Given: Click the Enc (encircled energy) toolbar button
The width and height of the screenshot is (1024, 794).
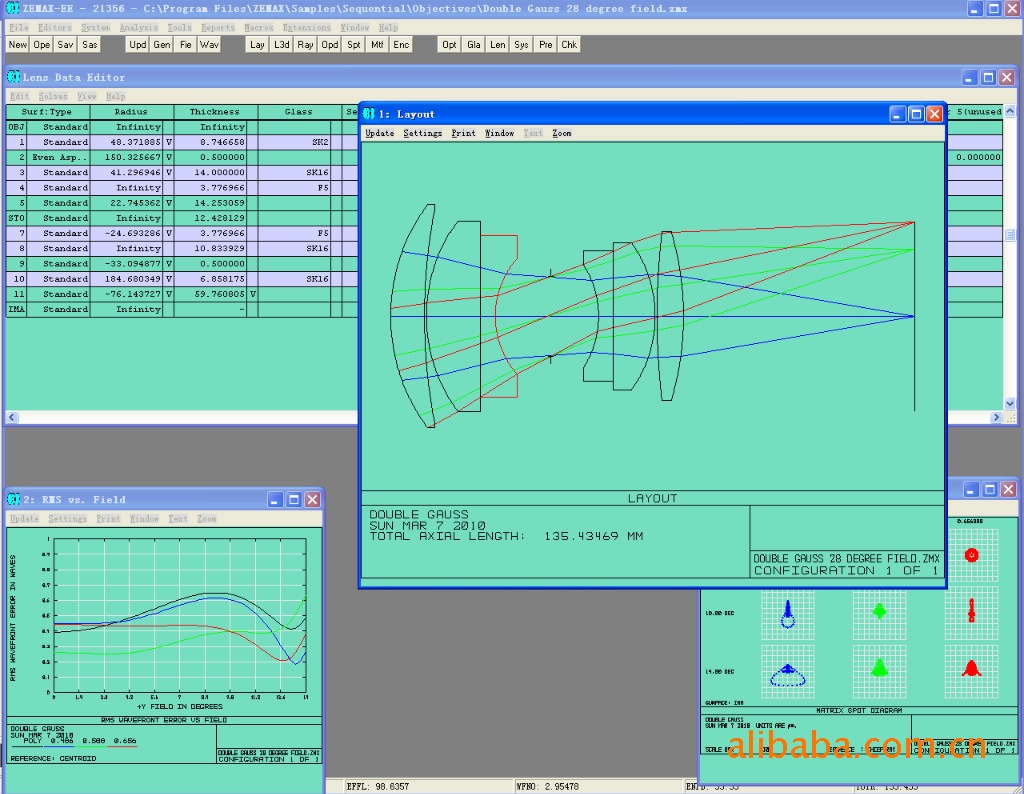Looking at the screenshot, I should coord(401,44).
